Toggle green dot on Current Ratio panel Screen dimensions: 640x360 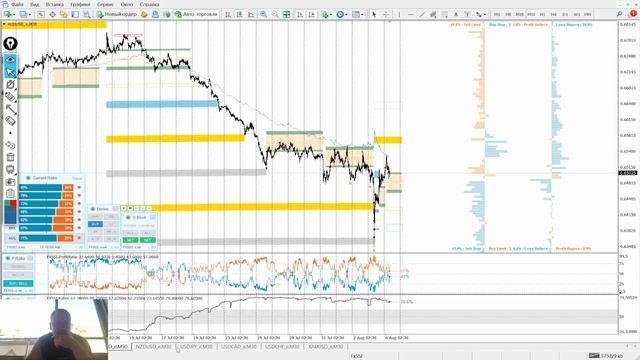coord(28,178)
